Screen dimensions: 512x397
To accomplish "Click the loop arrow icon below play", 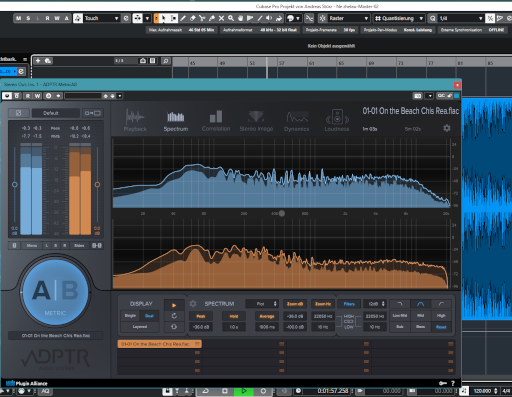I will pos(174,316).
